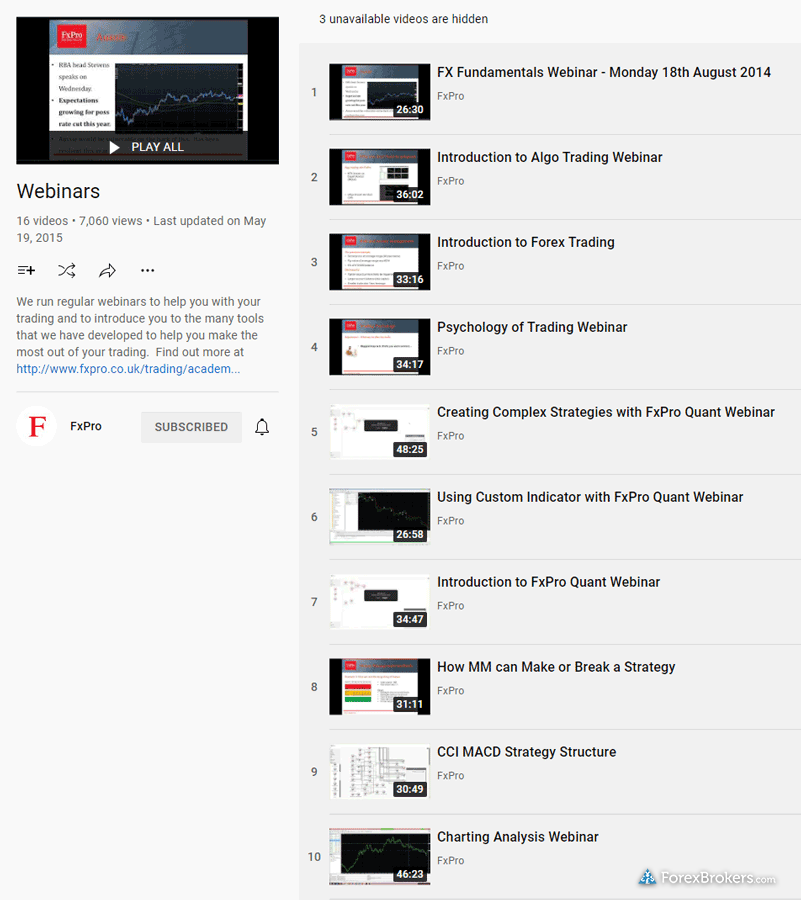Click FxPro channel under Introduction to FxPro Quant
The width and height of the screenshot is (801, 900).
[x=450, y=606]
